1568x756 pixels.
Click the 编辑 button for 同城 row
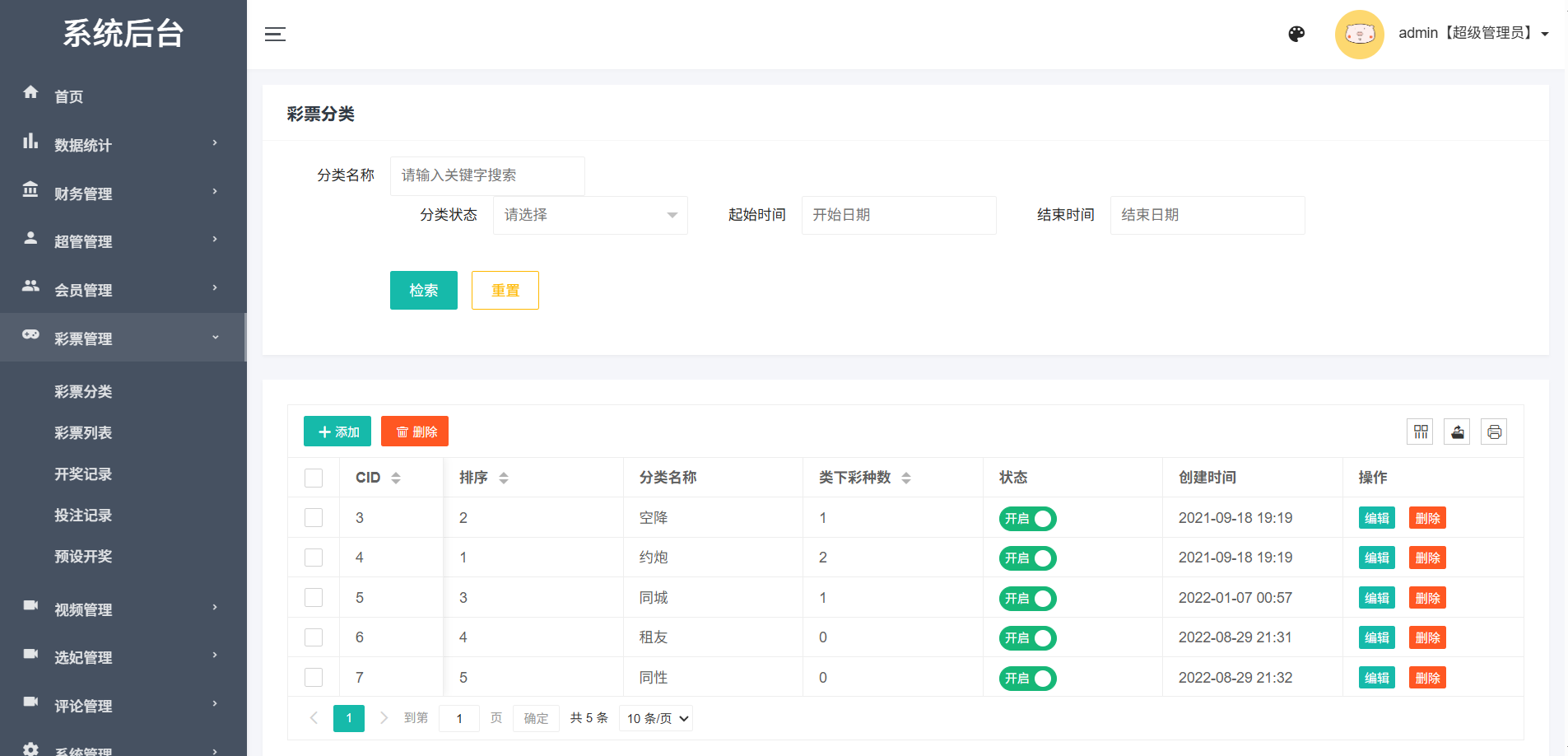click(x=1376, y=598)
